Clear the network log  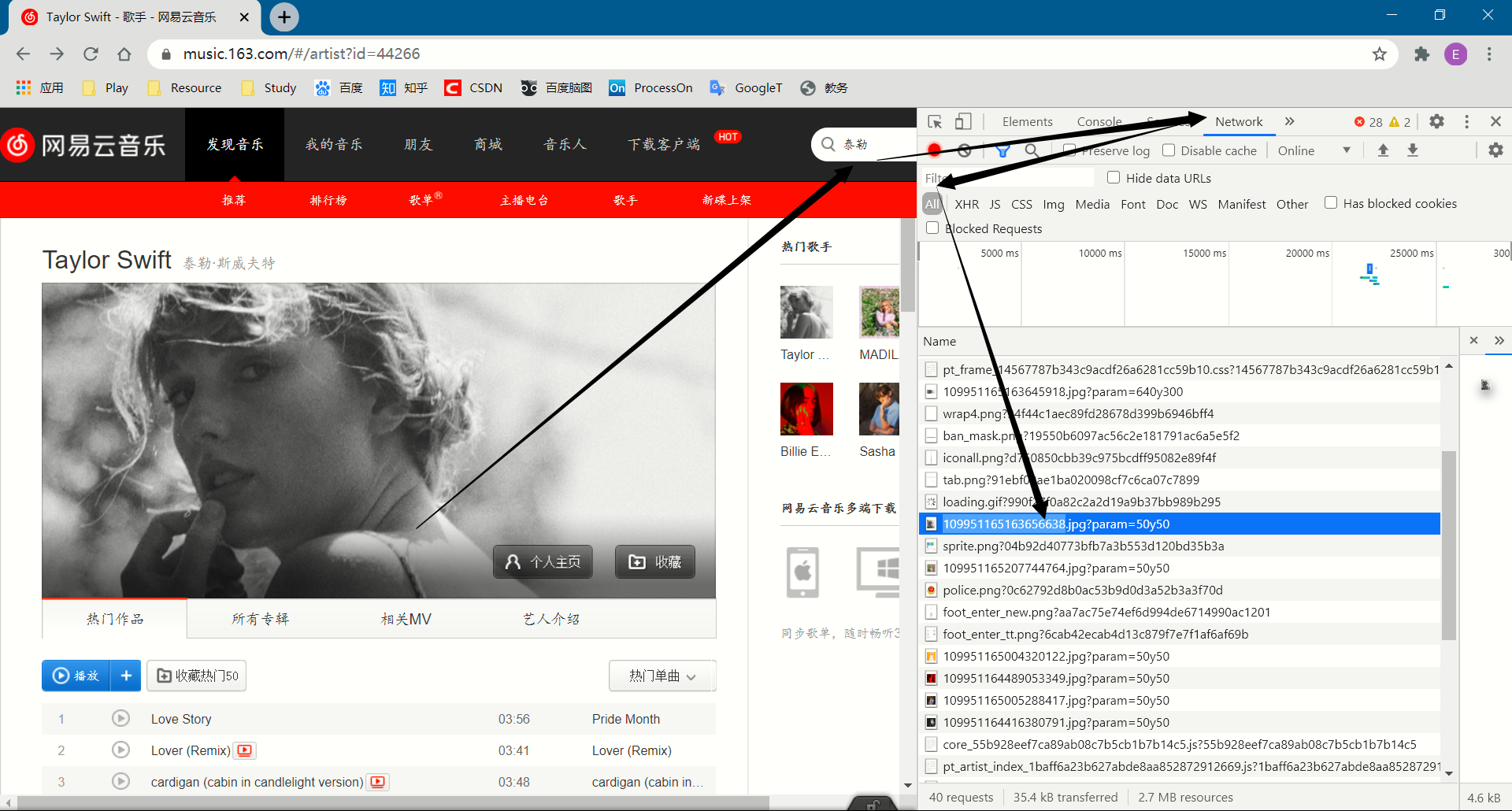(965, 150)
